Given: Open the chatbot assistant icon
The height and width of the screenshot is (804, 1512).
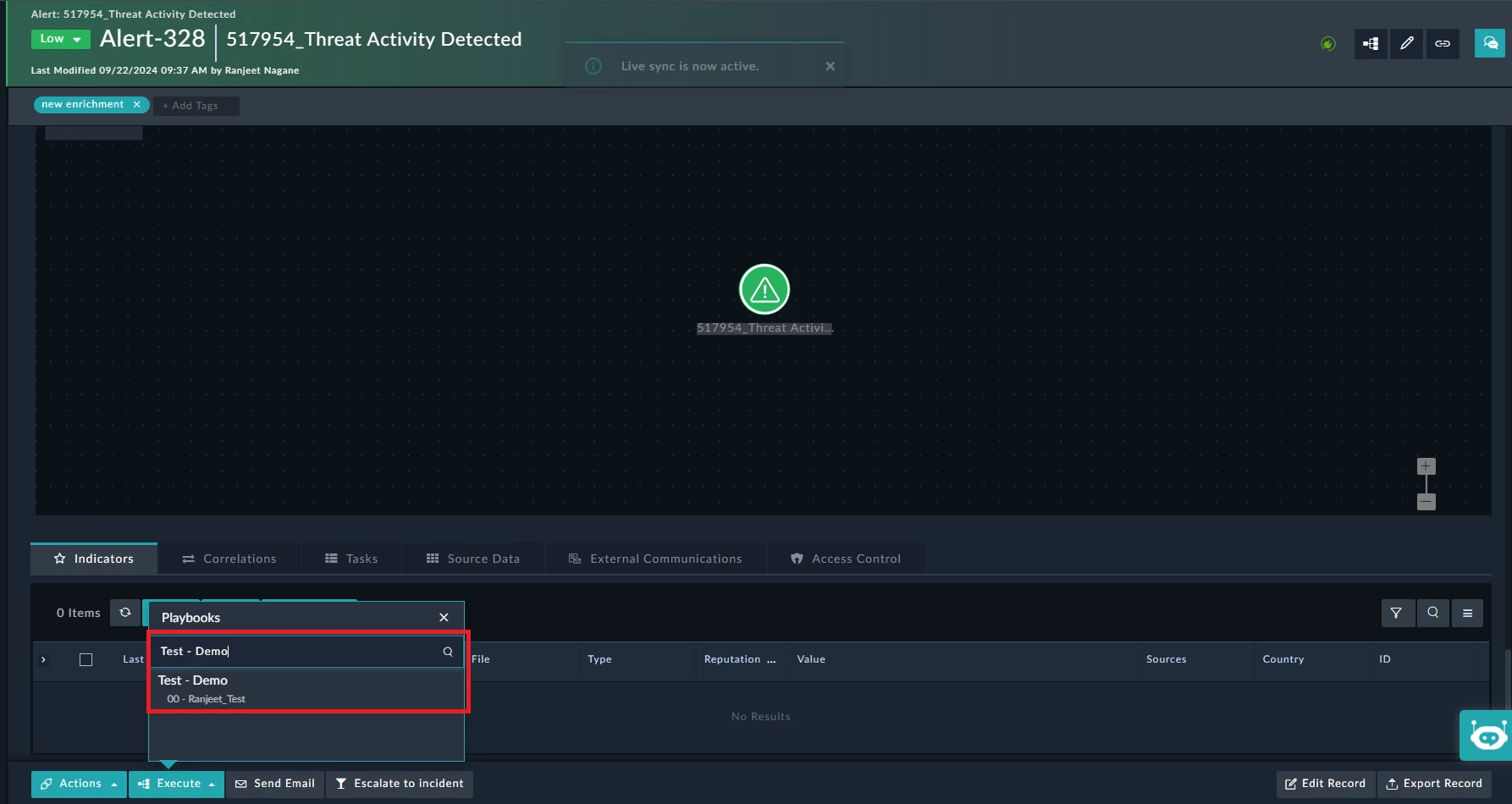Looking at the screenshot, I should [x=1487, y=735].
